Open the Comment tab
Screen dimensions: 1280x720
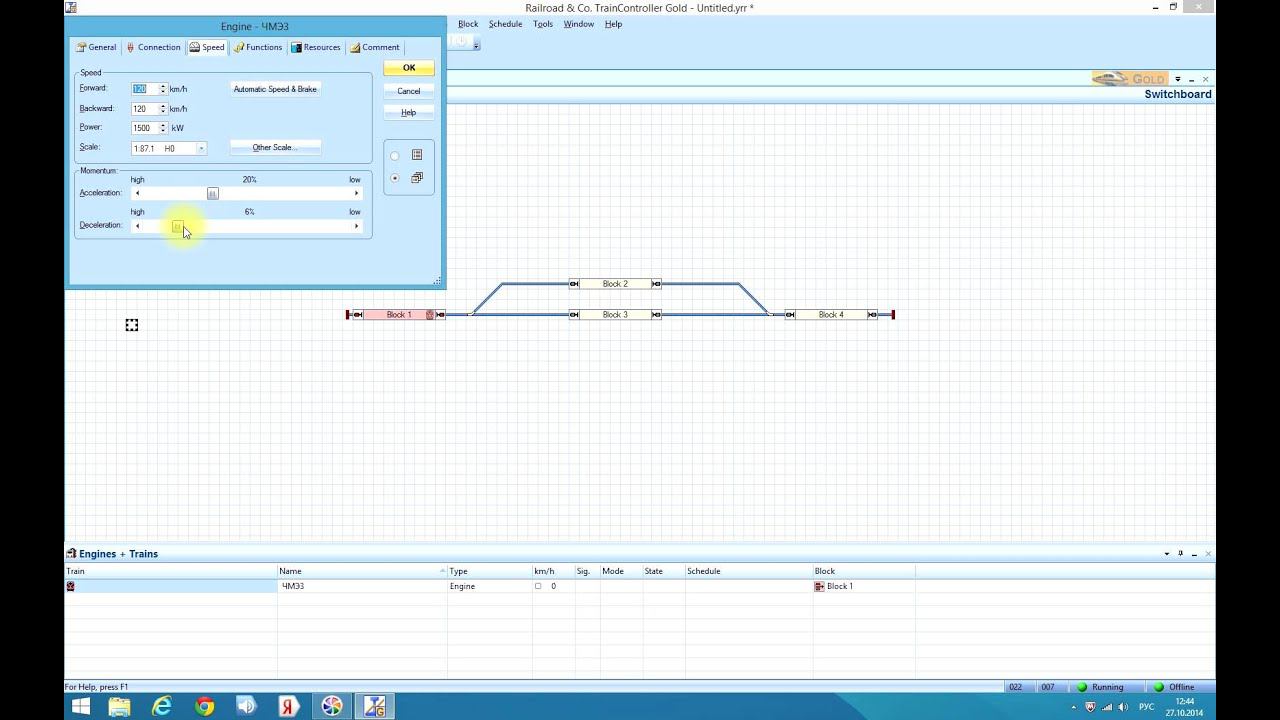[x=375, y=47]
